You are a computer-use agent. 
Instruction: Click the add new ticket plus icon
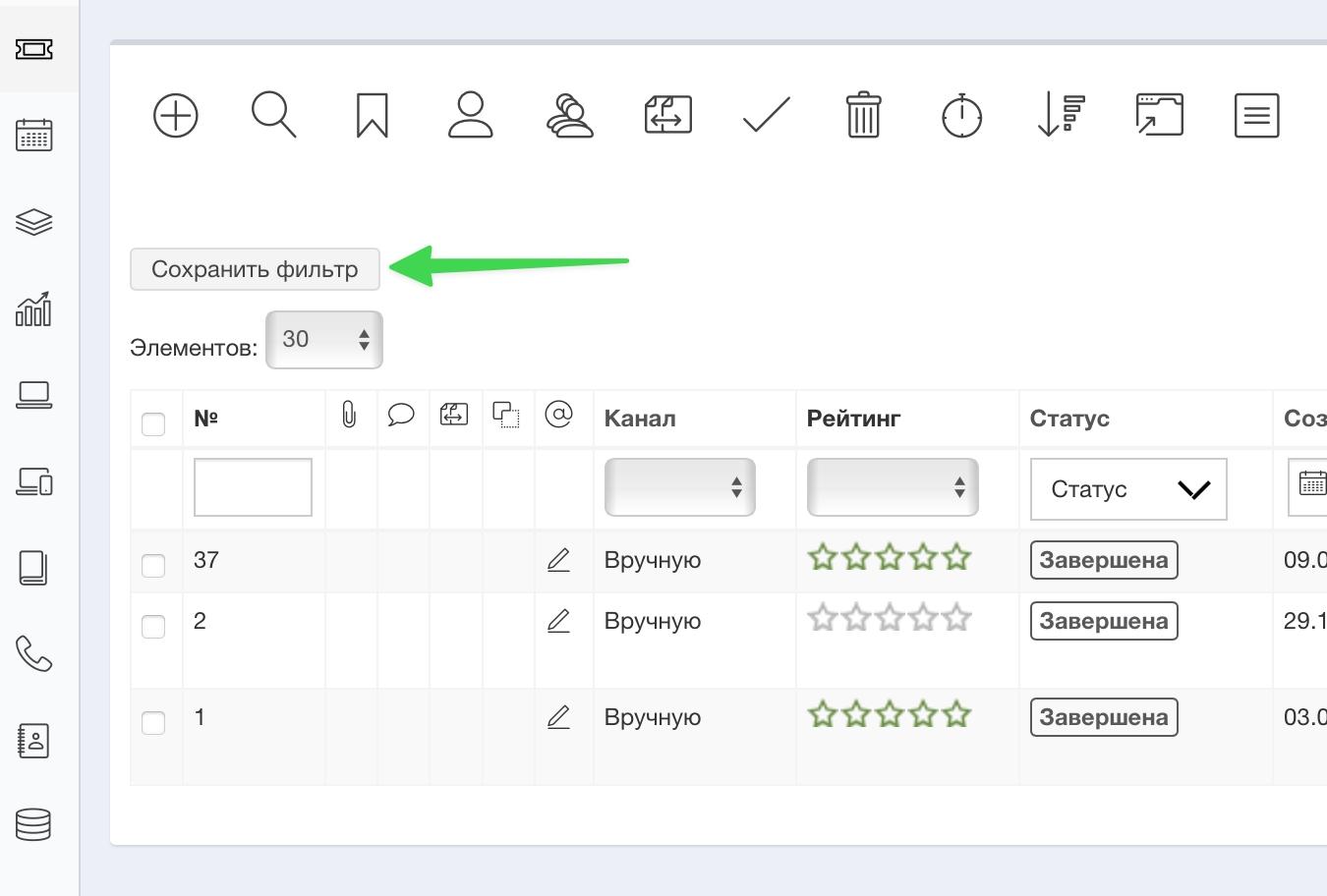tap(176, 116)
